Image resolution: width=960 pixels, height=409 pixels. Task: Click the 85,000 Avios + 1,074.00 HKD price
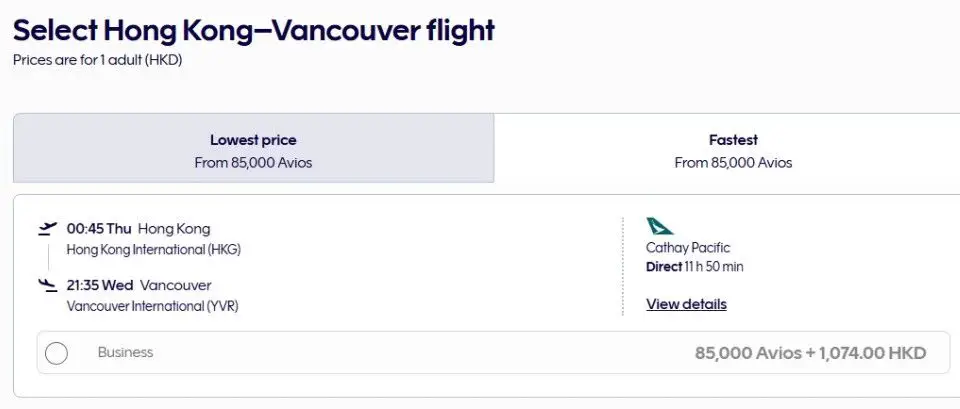click(x=810, y=353)
